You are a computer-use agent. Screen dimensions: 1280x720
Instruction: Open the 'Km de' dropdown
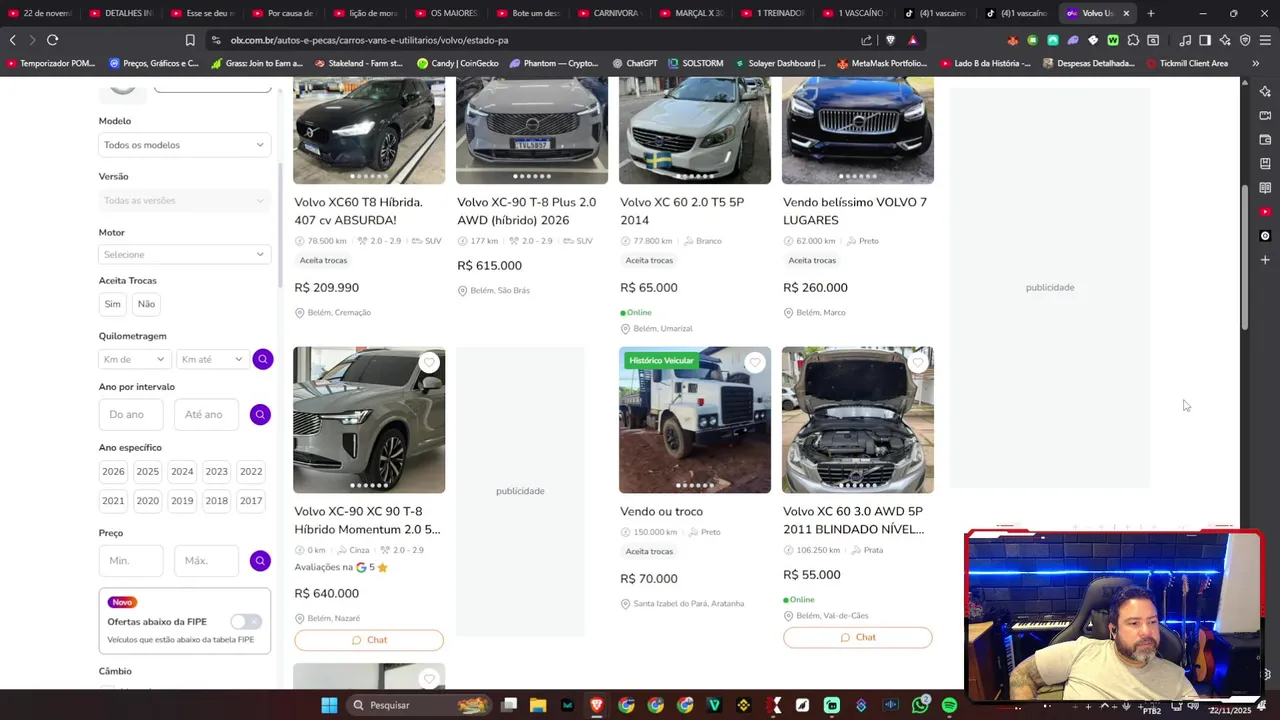coord(135,359)
